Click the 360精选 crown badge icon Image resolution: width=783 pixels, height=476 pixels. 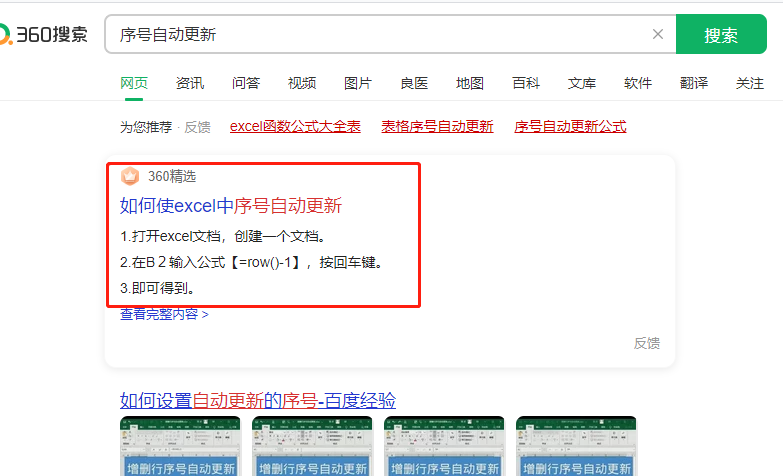tap(130, 176)
